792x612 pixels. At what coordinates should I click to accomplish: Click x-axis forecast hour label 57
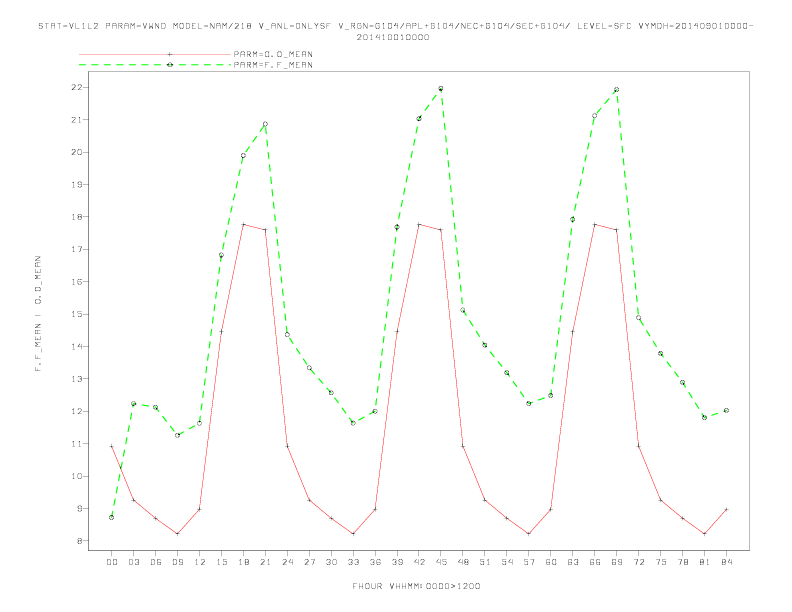[x=529, y=562]
